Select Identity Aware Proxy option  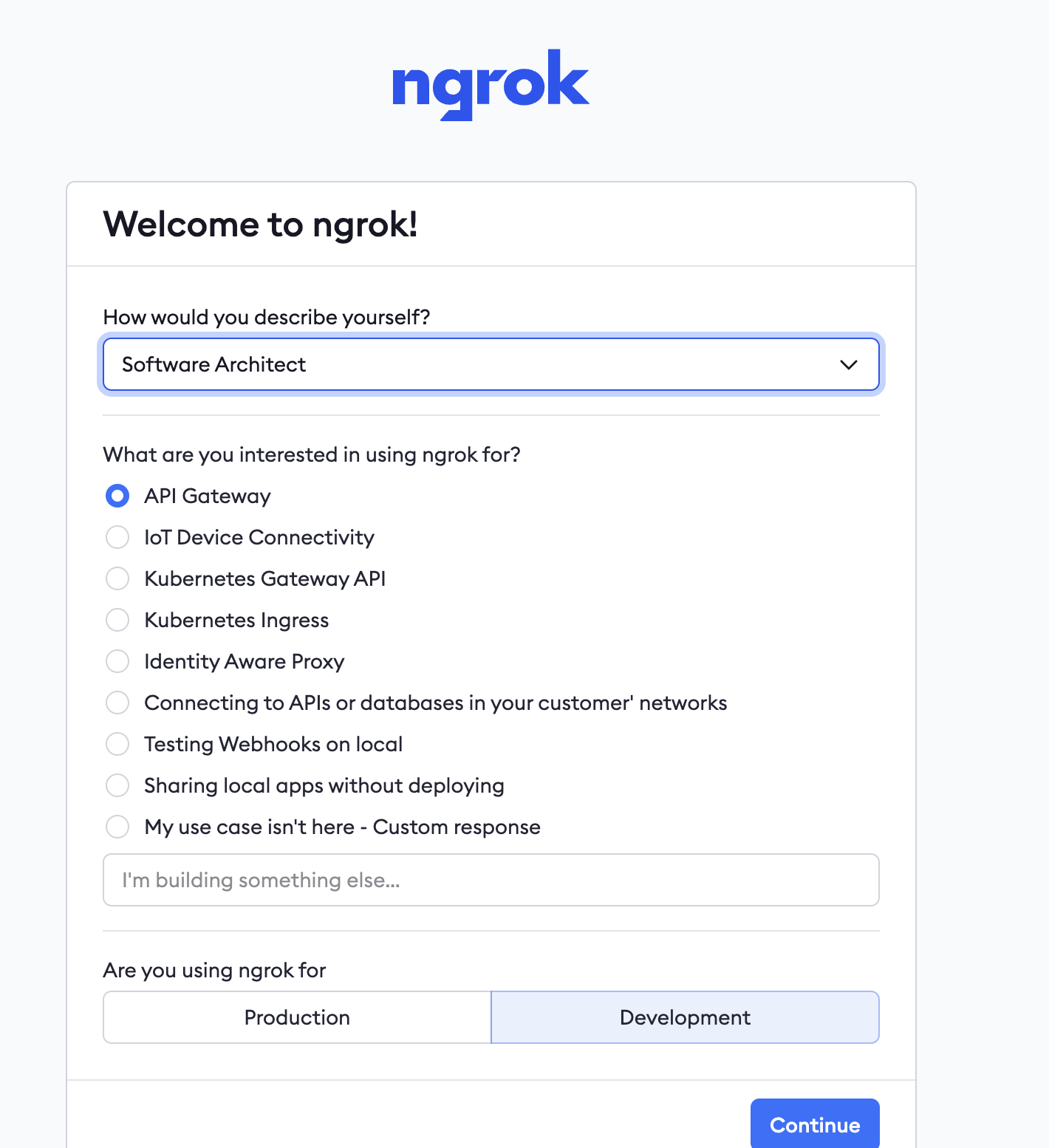[117, 661]
